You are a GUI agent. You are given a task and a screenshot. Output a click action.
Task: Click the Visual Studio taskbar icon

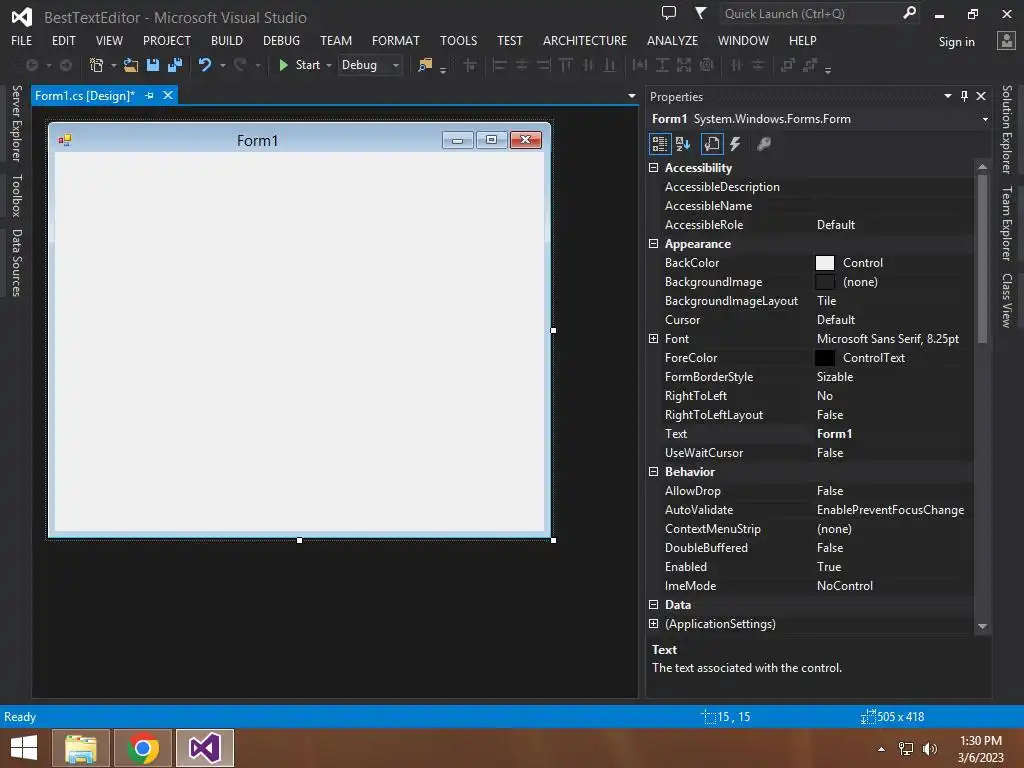[x=205, y=748]
